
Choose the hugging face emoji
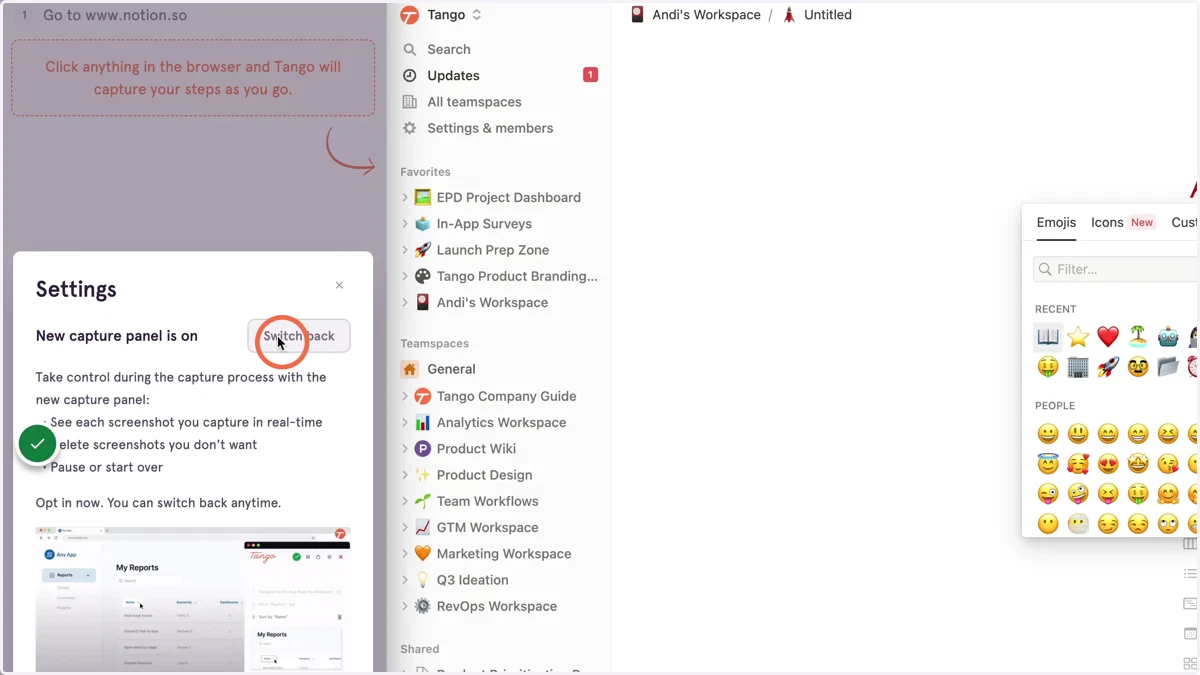[1168, 494]
